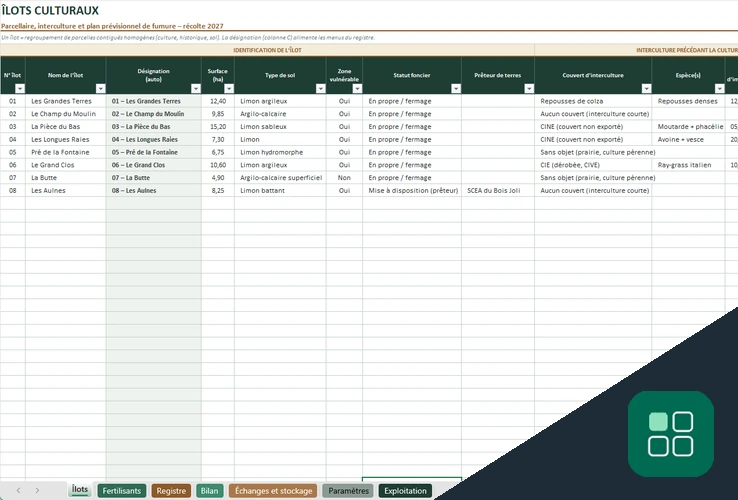Open the Espèce(s) filter dropdown
Screen dimensions: 738x500
719,89
